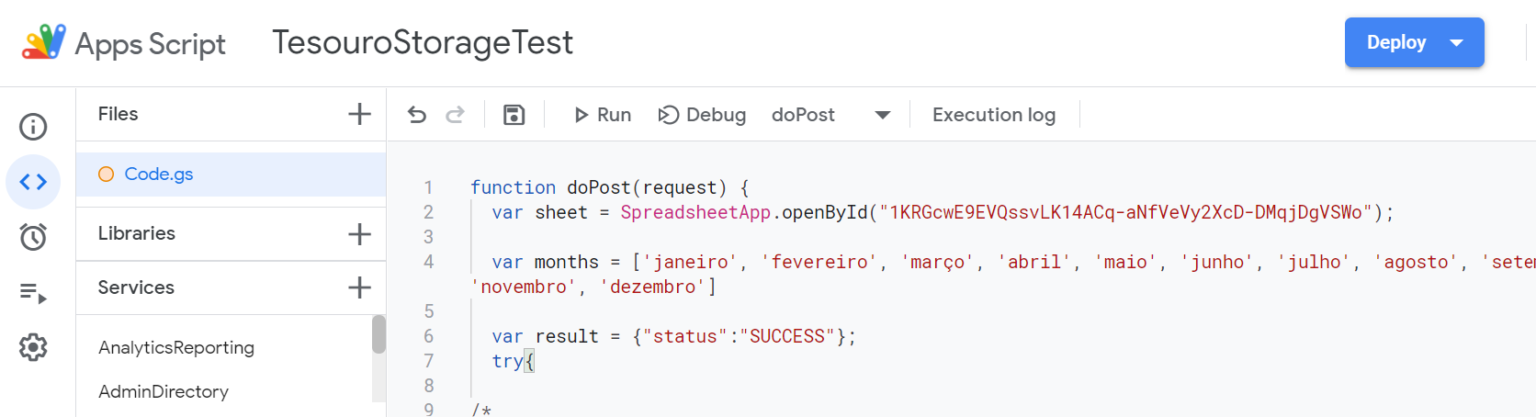
Task: Click the Redo arrow in toolbar
Action: 455,115
